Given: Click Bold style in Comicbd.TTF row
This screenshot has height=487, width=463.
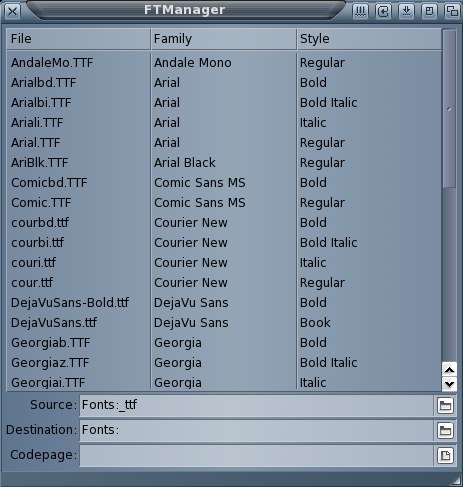Looking at the screenshot, I should pos(313,183).
